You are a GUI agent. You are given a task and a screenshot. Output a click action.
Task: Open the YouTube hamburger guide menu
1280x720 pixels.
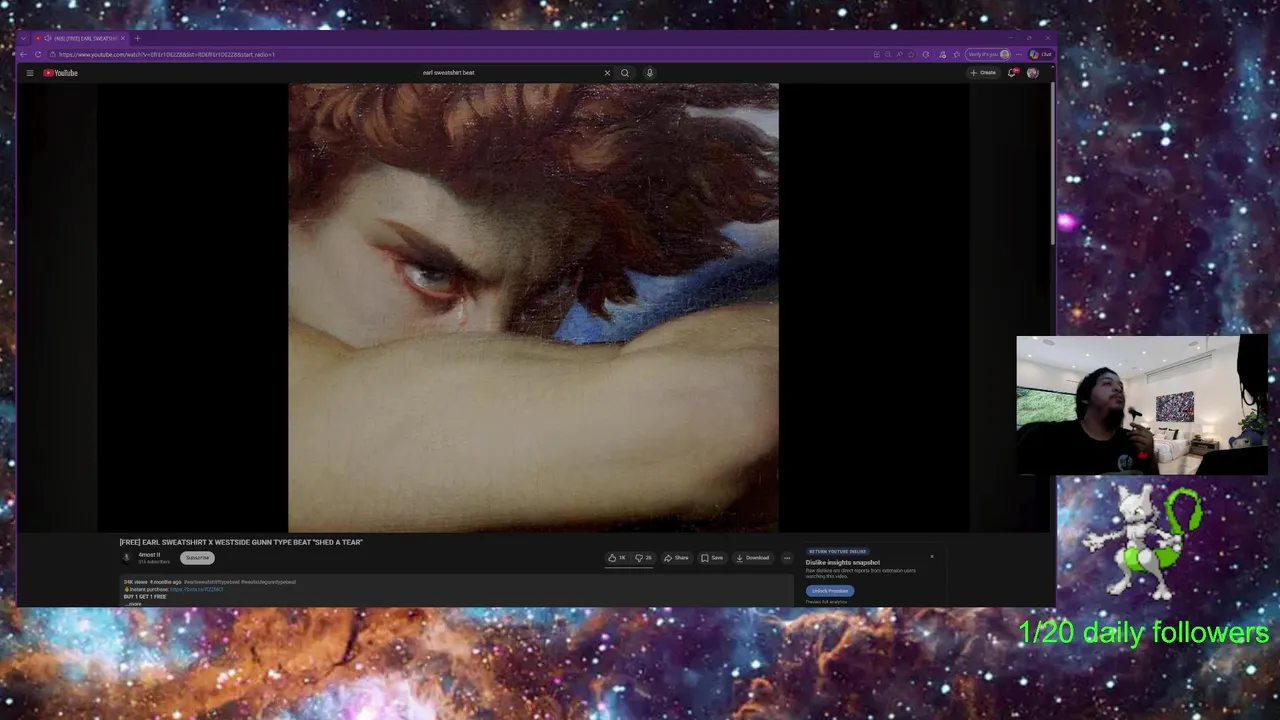click(x=30, y=73)
